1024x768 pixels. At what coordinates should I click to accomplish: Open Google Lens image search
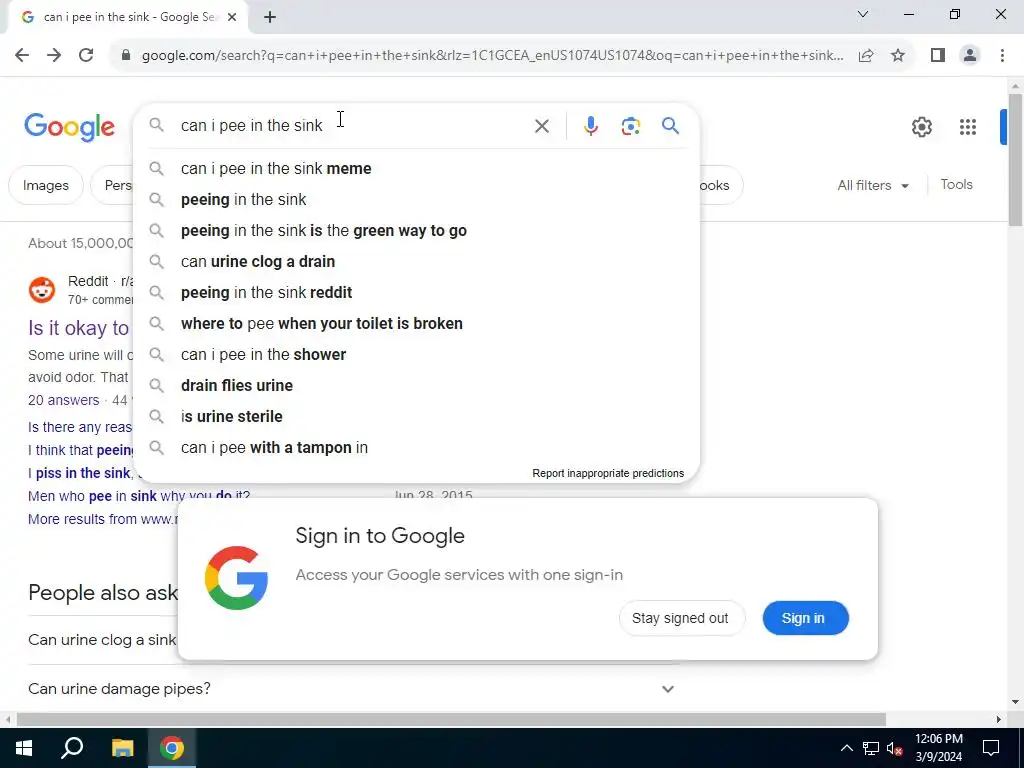tap(630, 125)
